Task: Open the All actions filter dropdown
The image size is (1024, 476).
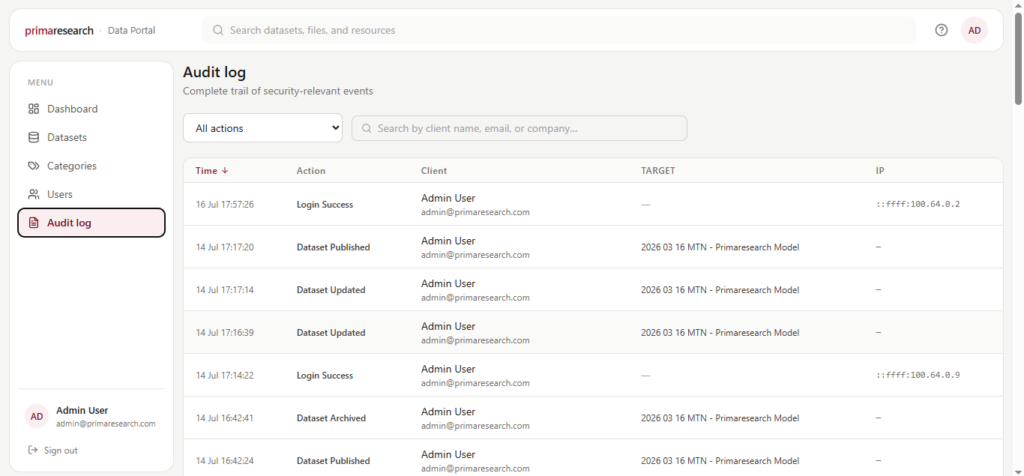Action: pyautogui.click(x=263, y=129)
